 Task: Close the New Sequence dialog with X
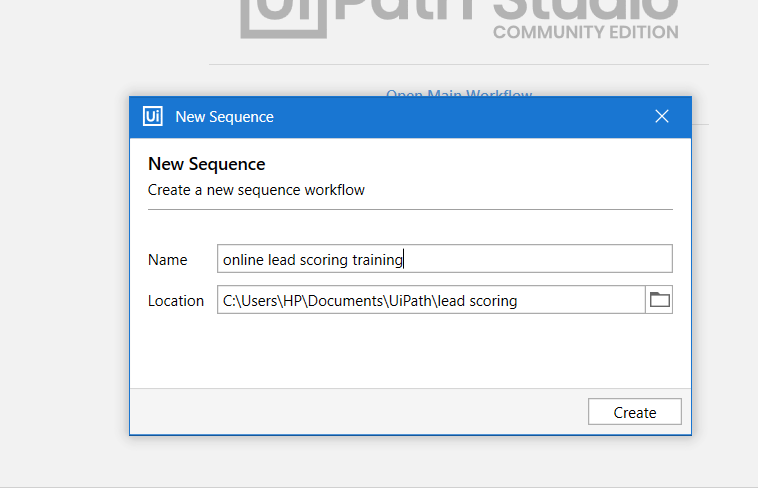tap(662, 116)
